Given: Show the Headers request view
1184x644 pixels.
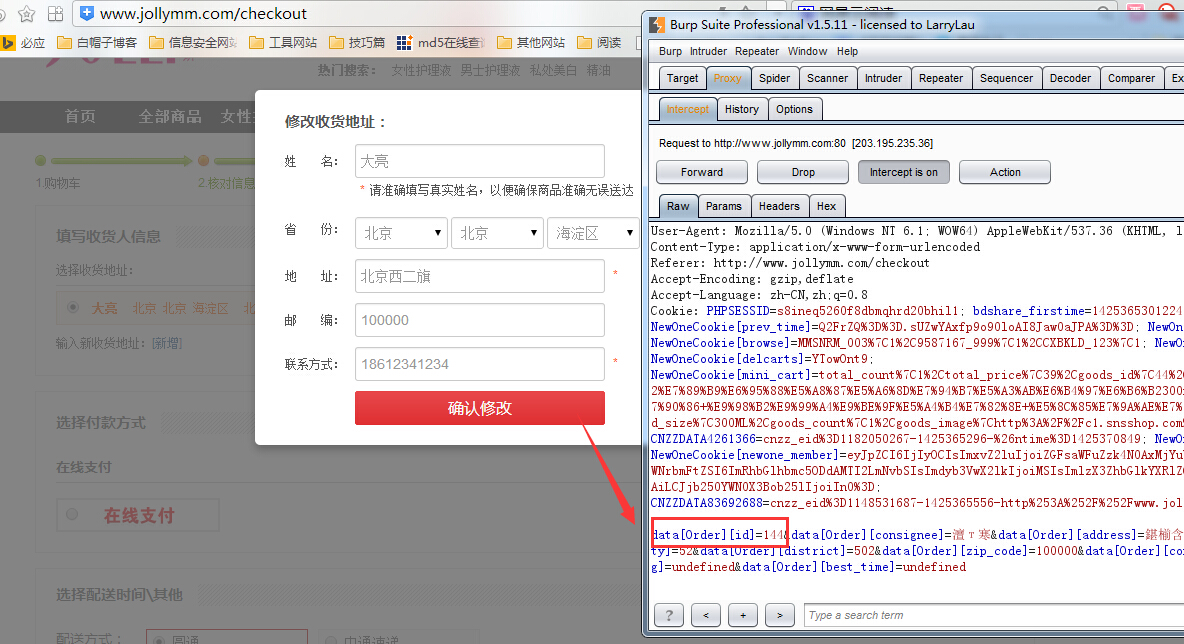Looking at the screenshot, I should (x=779, y=206).
